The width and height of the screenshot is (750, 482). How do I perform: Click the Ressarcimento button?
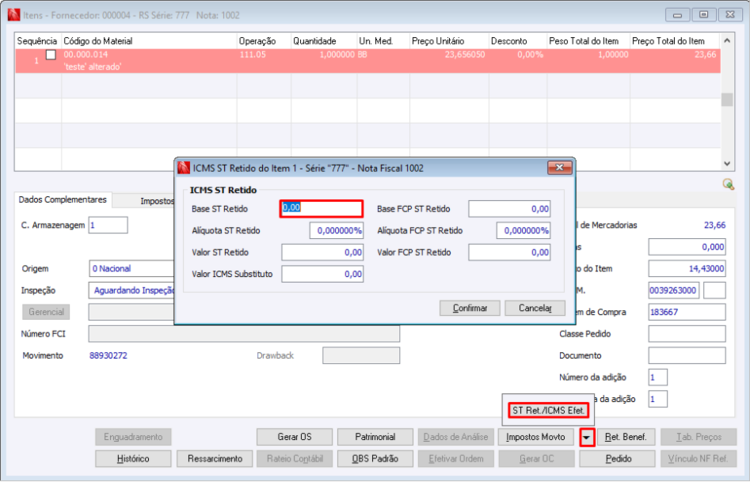point(215,459)
